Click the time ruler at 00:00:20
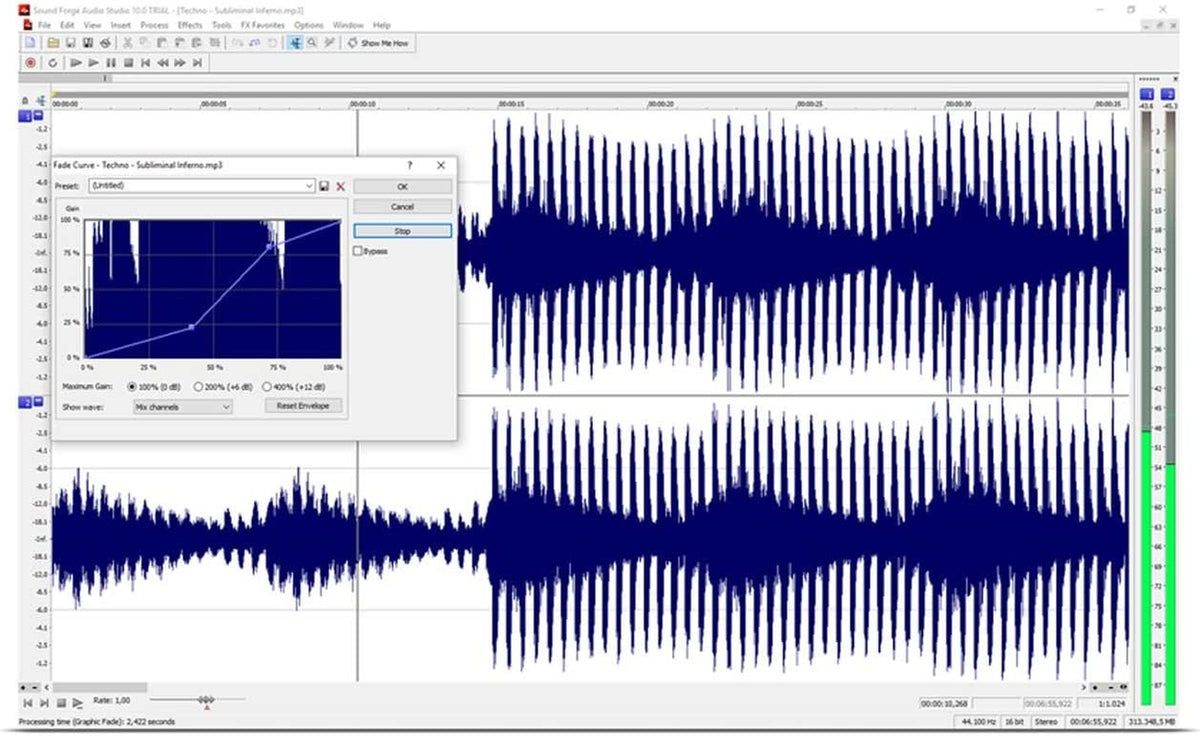 click(660, 103)
